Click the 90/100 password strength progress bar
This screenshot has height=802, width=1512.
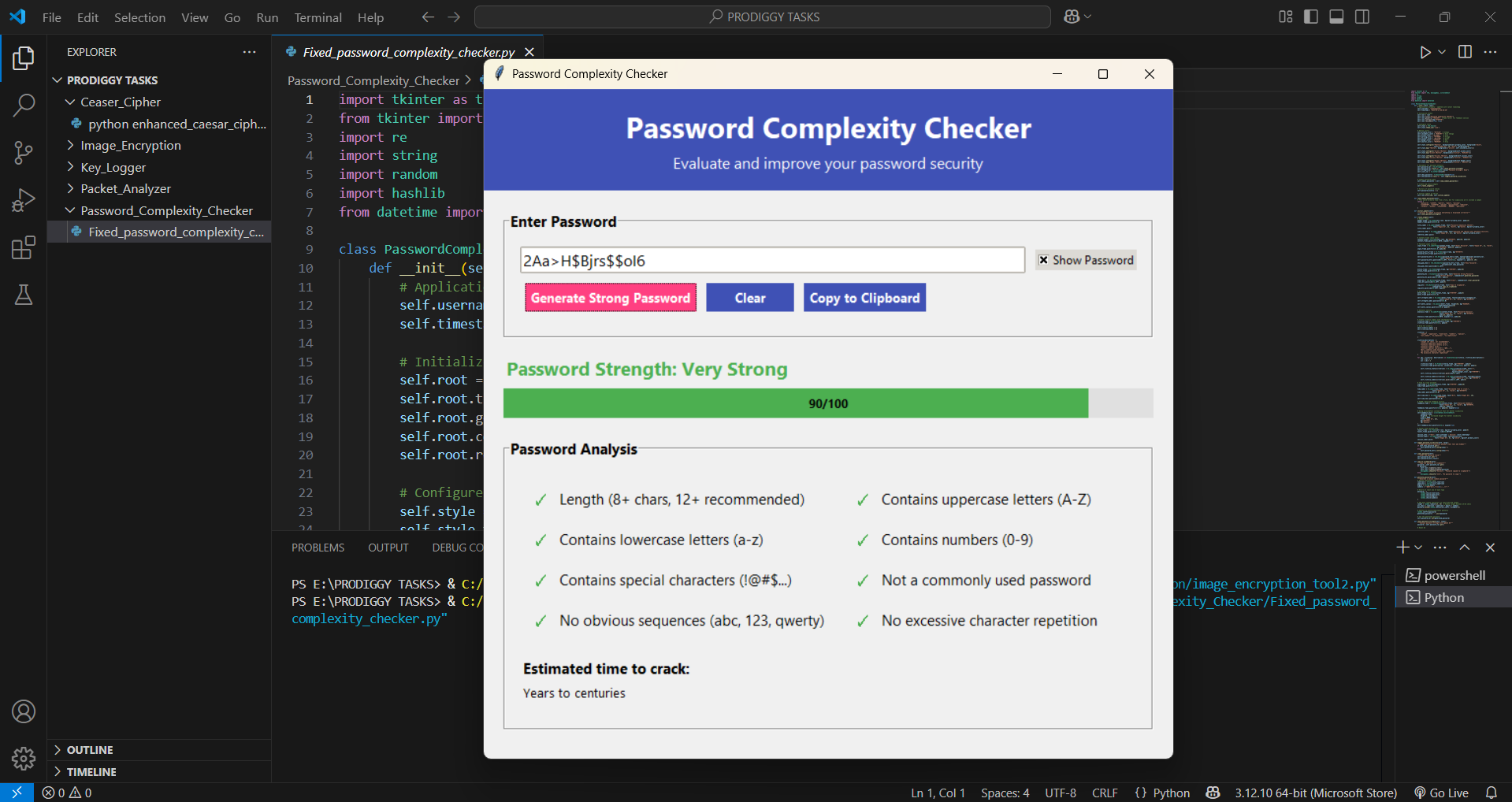(x=828, y=403)
